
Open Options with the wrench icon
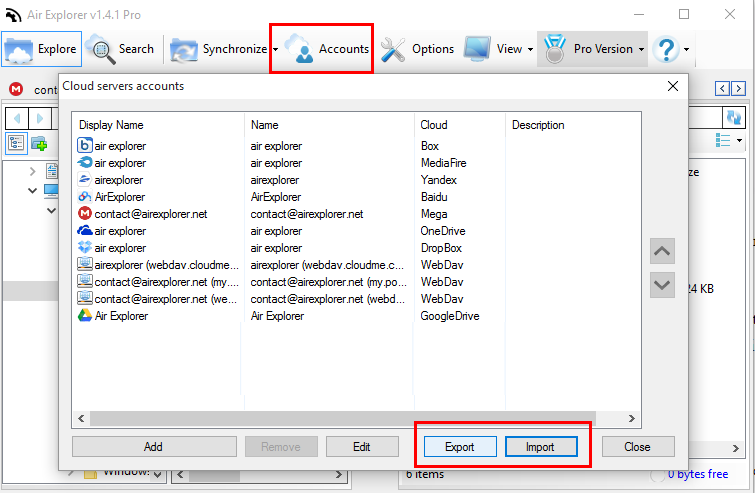coord(417,49)
